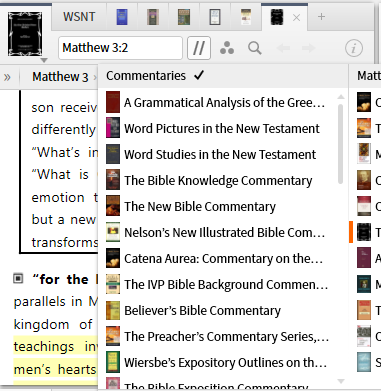
Task: Open Word Pictures in the New Testament
Action: (222, 129)
